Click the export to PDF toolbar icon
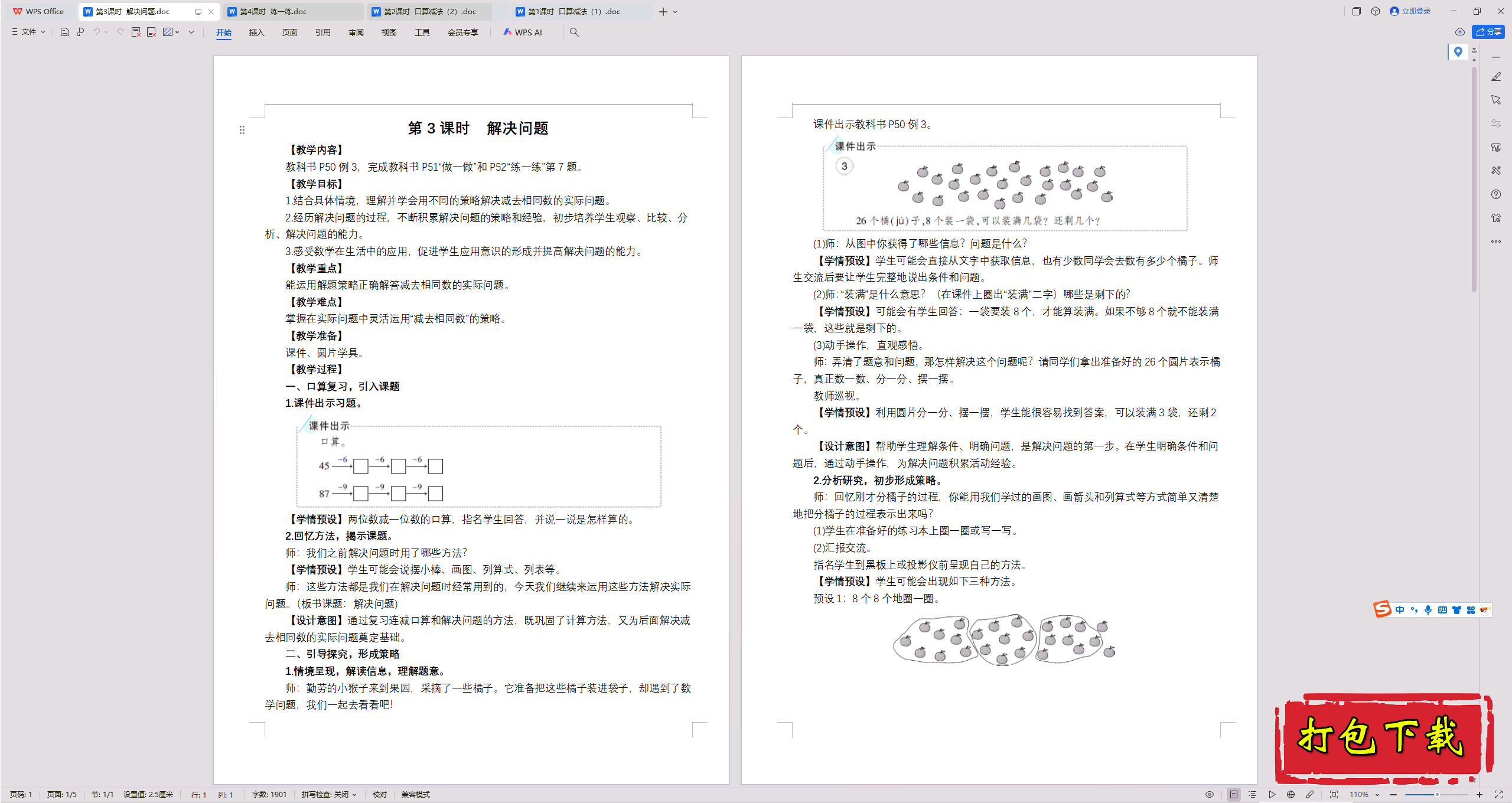The width and height of the screenshot is (1512, 803). click(136, 32)
